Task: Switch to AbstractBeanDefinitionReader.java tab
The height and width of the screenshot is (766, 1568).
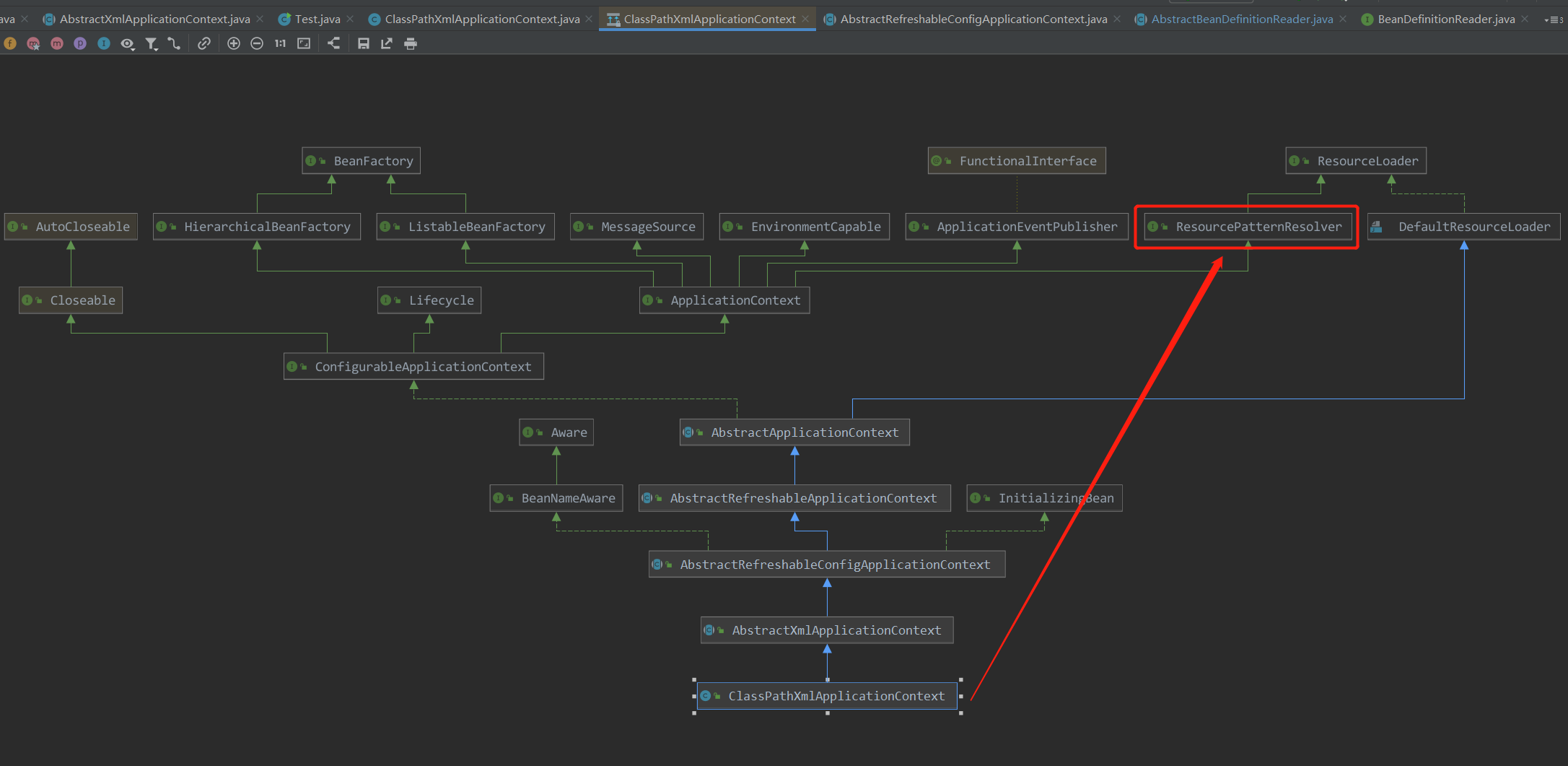Action: [1242, 19]
